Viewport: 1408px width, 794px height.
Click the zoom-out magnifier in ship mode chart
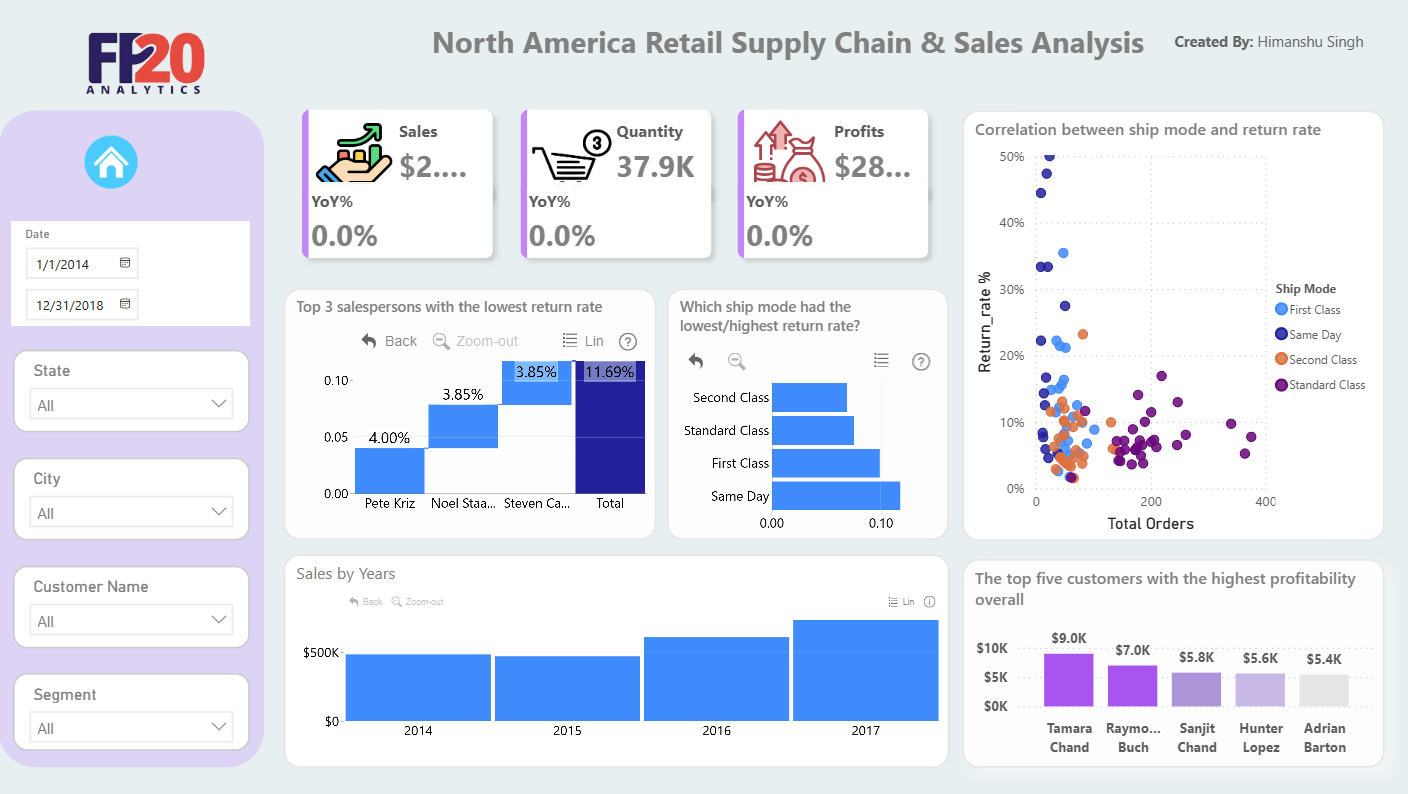(x=736, y=361)
